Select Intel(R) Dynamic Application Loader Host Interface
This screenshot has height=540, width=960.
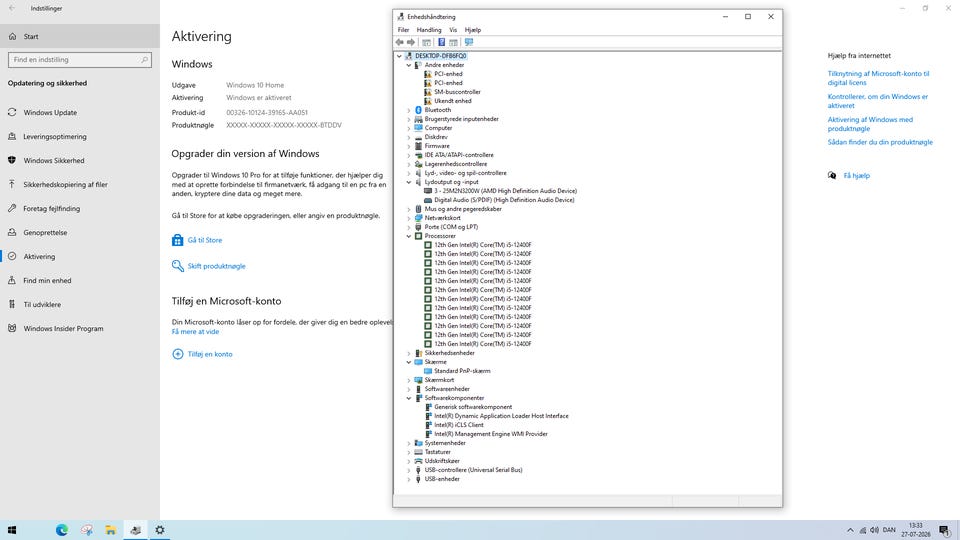tap(501, 416)
